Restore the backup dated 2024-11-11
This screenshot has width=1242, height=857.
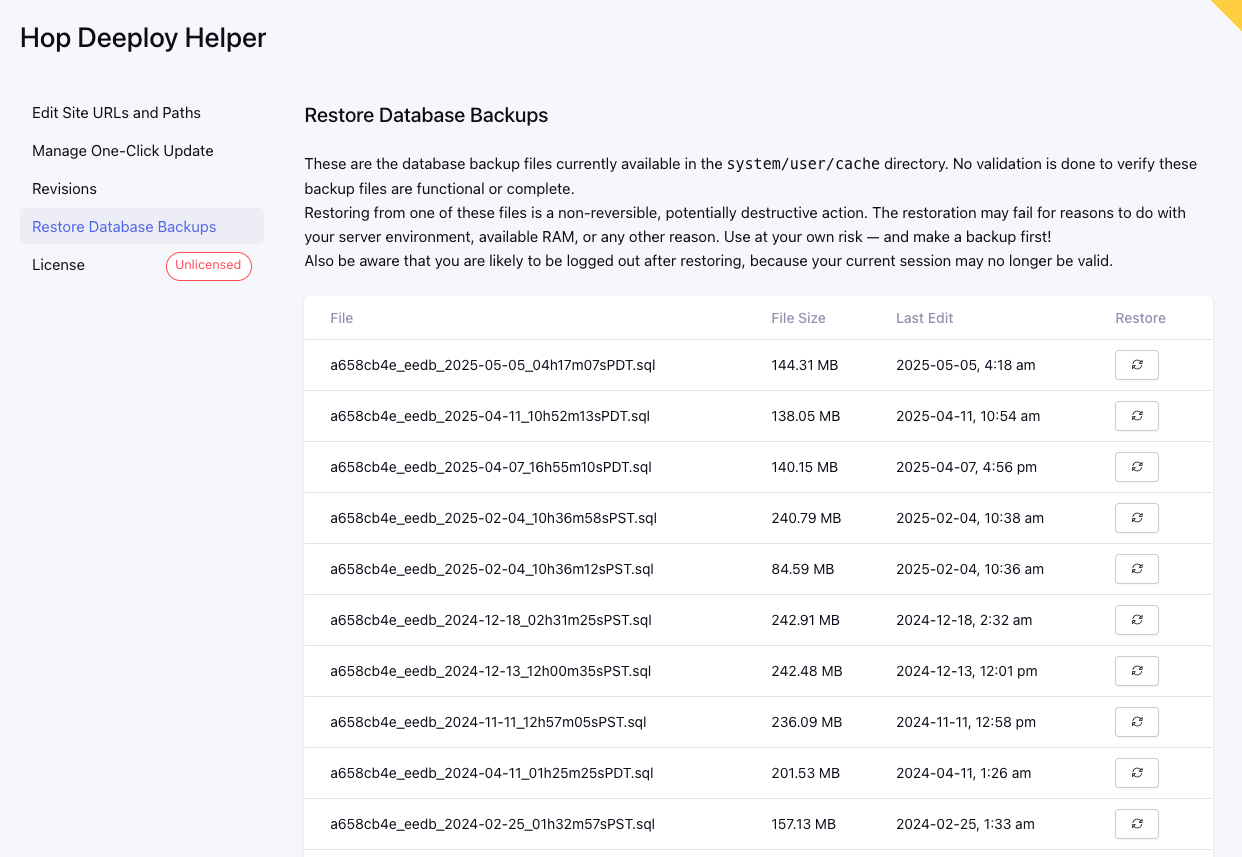[1136, 722]
